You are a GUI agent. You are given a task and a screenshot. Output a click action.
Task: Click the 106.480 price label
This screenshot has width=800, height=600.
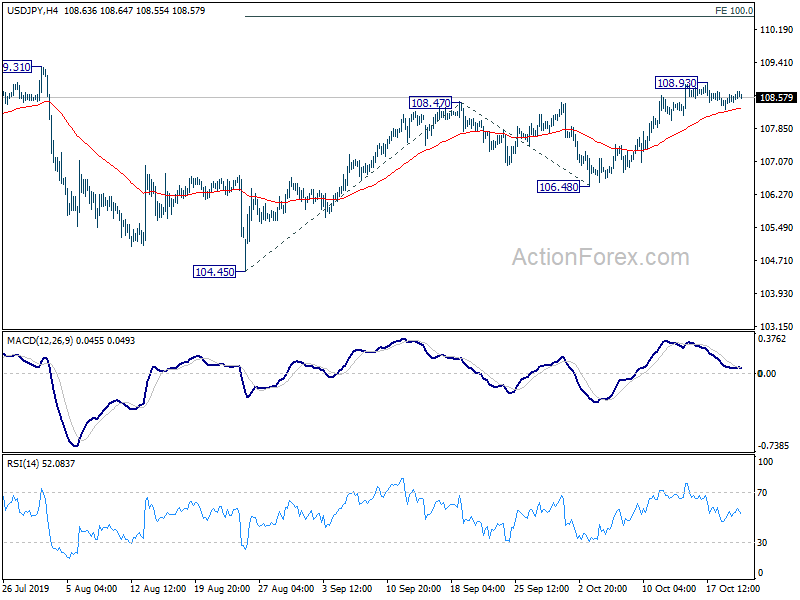click(x=559, y=187)
